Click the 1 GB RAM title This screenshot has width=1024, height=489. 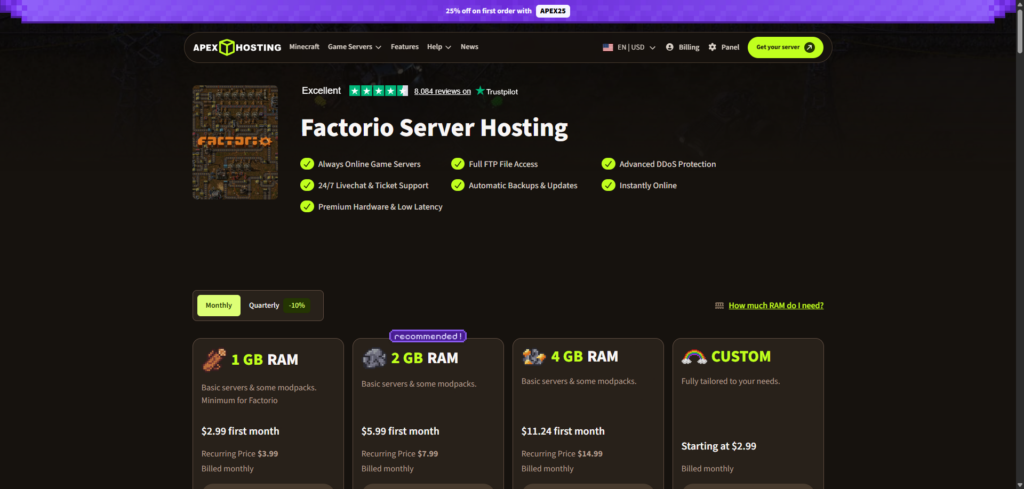coord(264,360)
